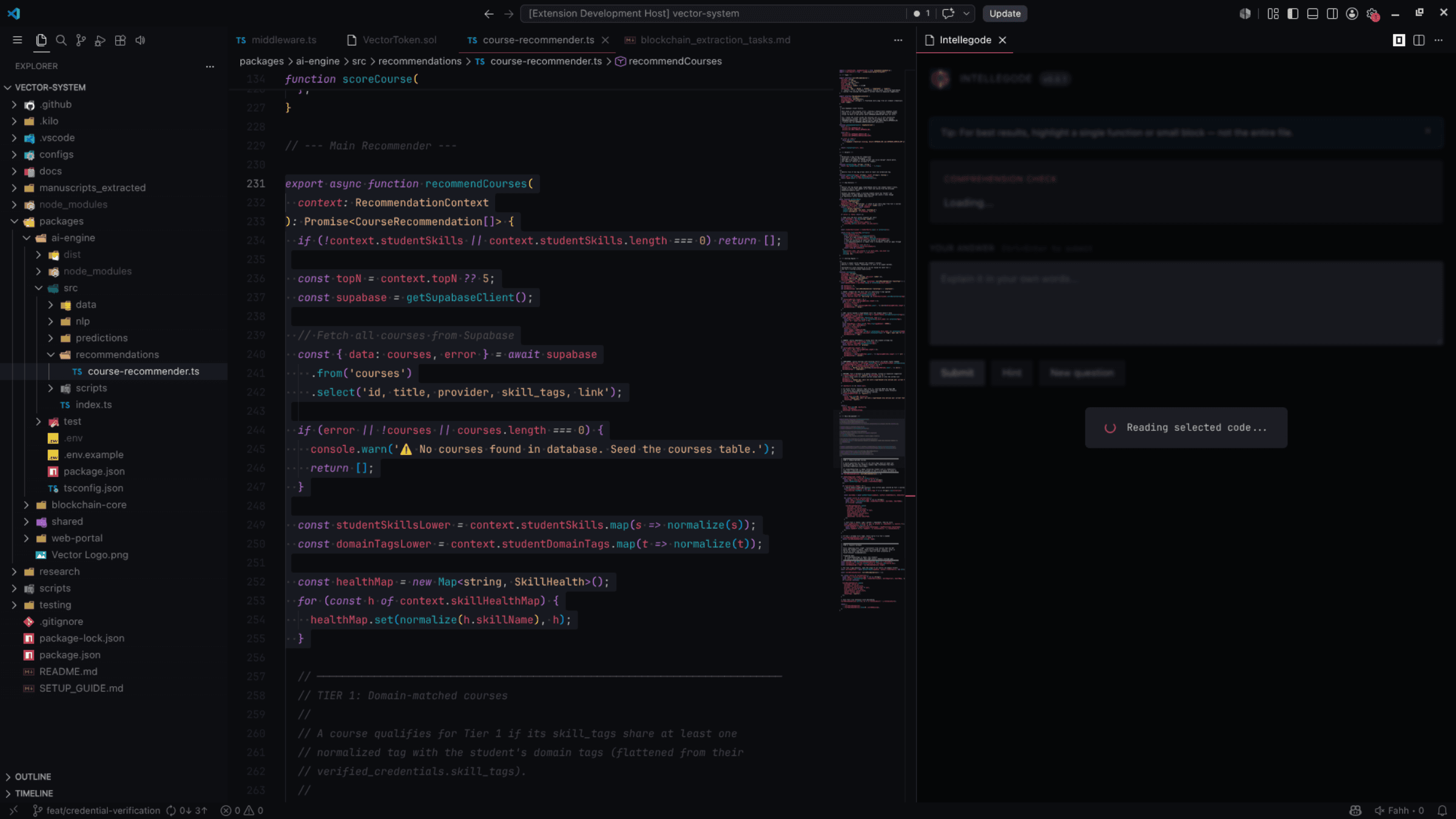Expand the configs folder

pyautogui.click(x=14, y=154)
